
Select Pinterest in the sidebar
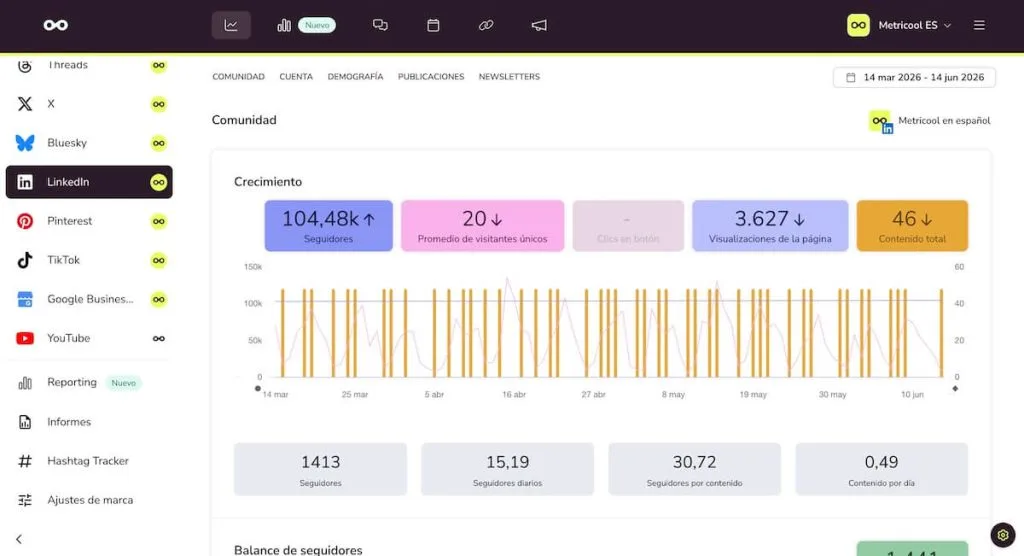point(89,221)
